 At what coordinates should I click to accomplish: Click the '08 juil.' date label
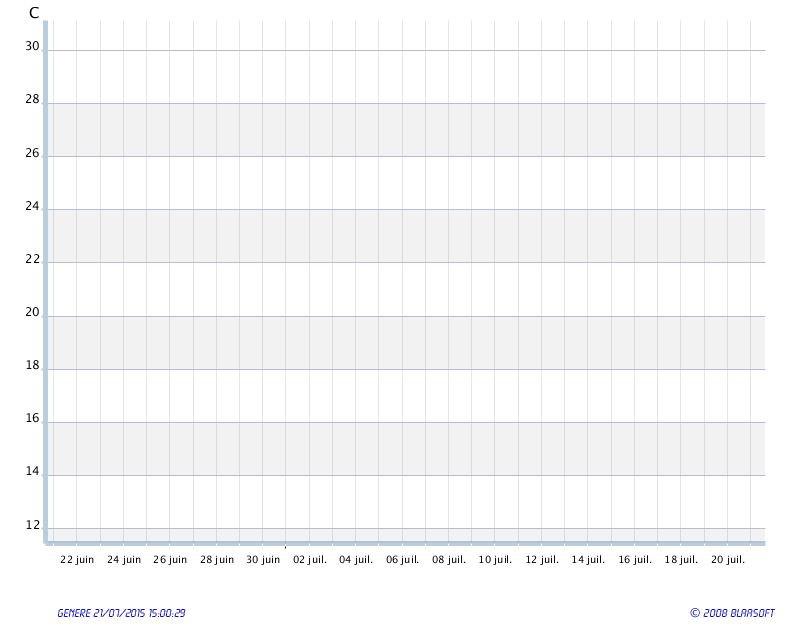coord(449,560)
